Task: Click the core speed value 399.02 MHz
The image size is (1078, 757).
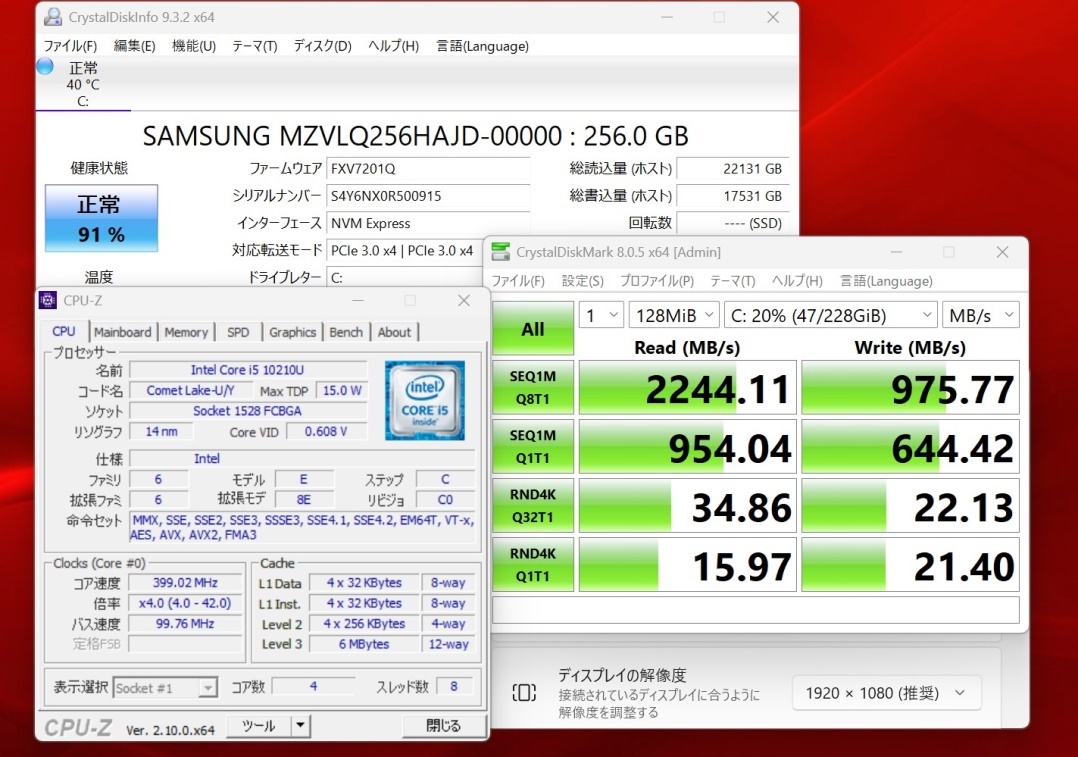Action: [185, 582]
